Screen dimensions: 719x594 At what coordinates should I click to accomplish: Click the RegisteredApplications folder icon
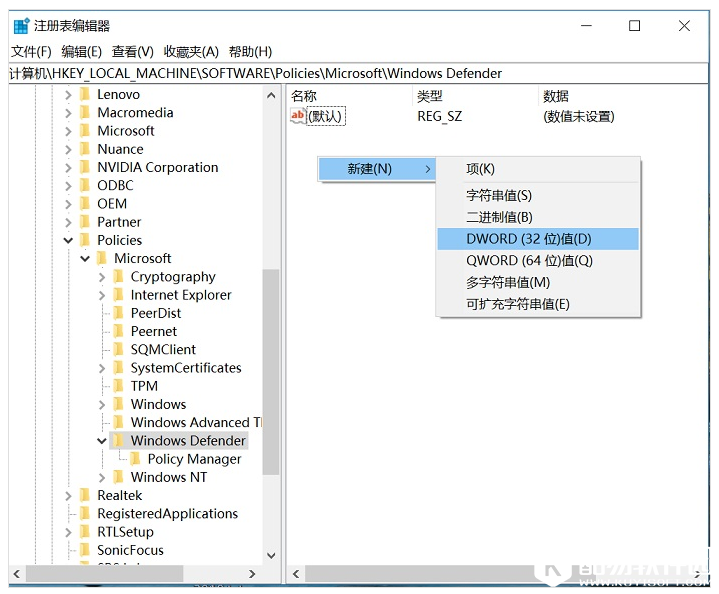[x=85, y=513]
